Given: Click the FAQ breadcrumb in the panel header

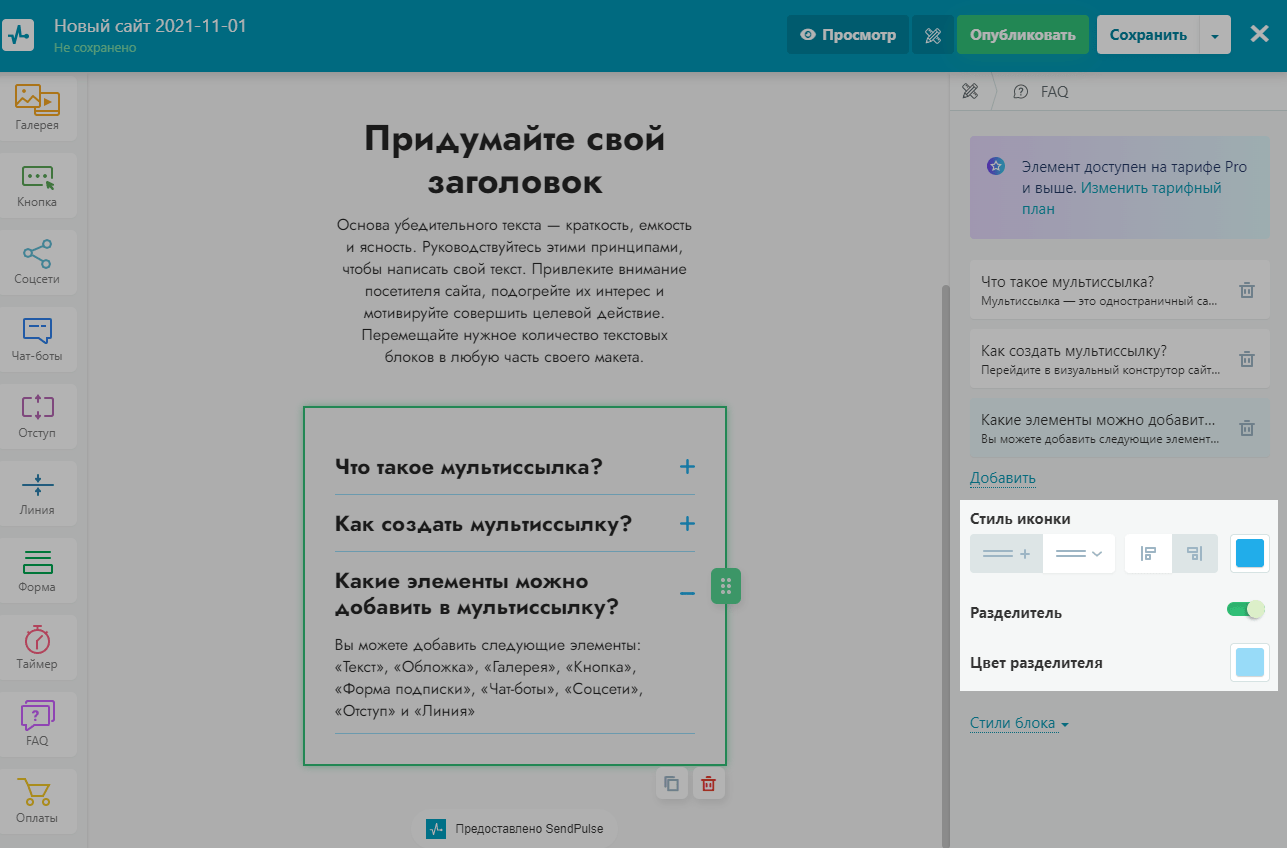Looking at the screenshot, I should pos(1054,91).
